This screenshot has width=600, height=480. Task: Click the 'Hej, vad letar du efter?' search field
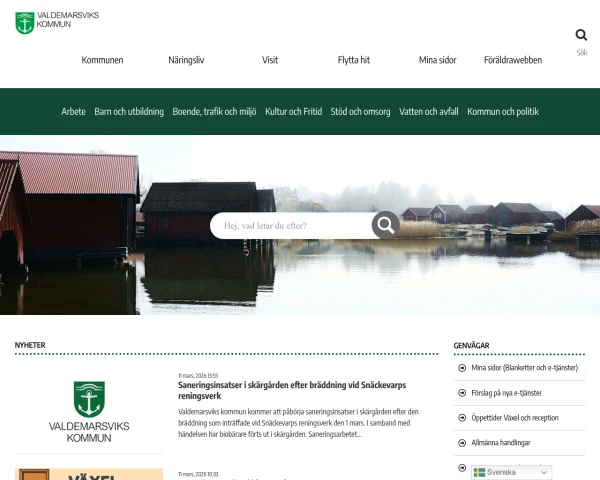point(293,225)
